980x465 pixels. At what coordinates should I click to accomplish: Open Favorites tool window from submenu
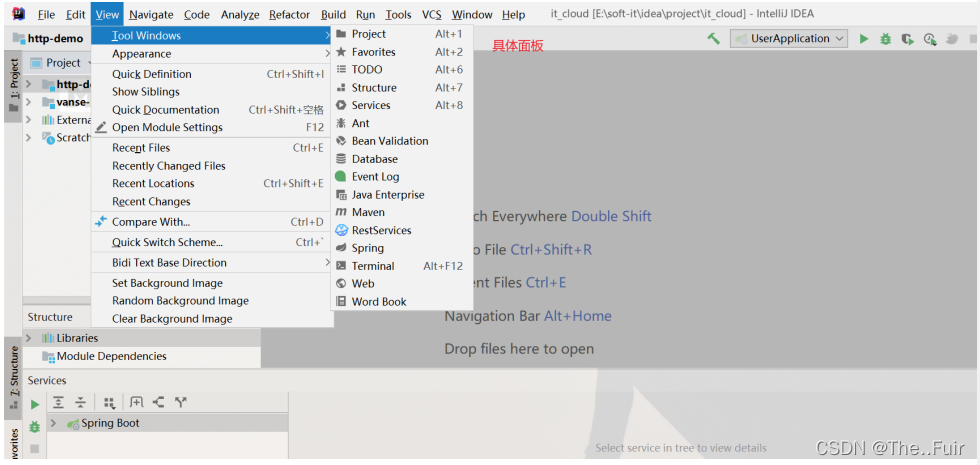tap(402, 52)
